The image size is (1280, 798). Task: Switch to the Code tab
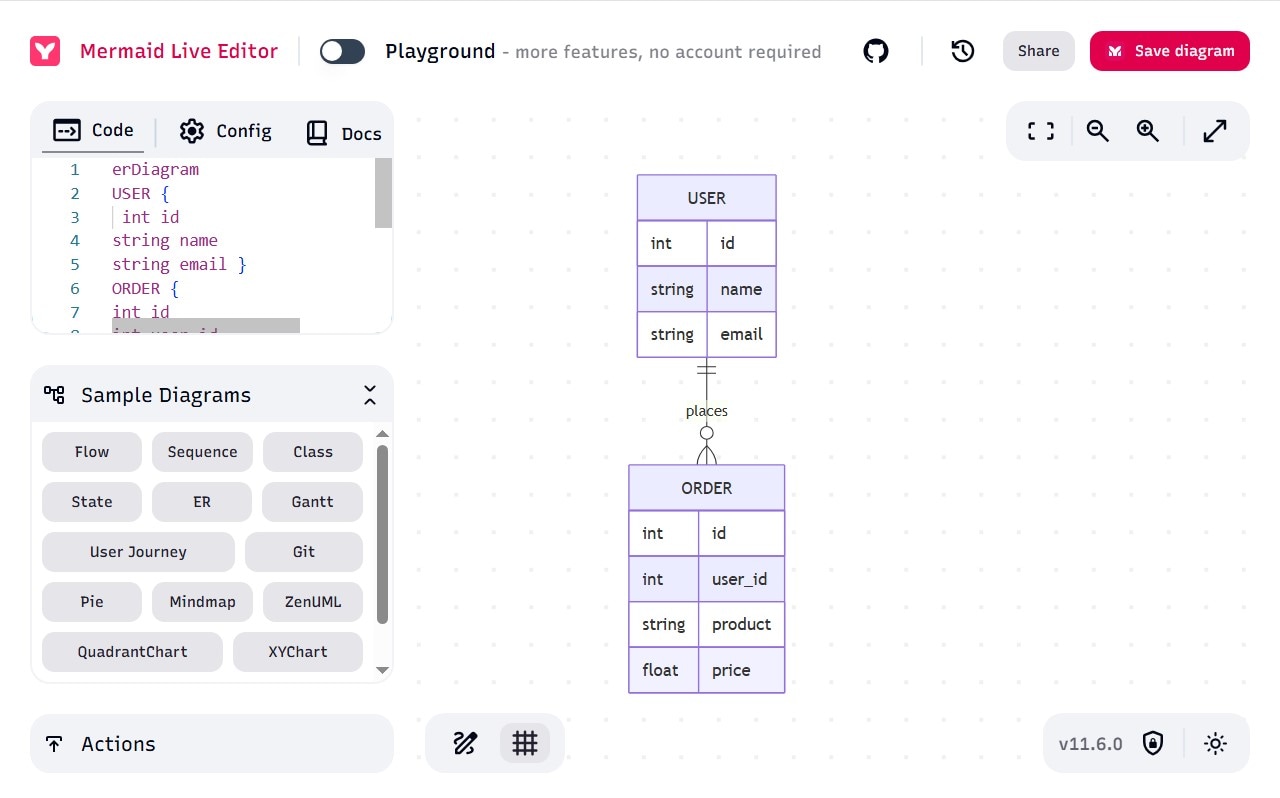point(94,131)
